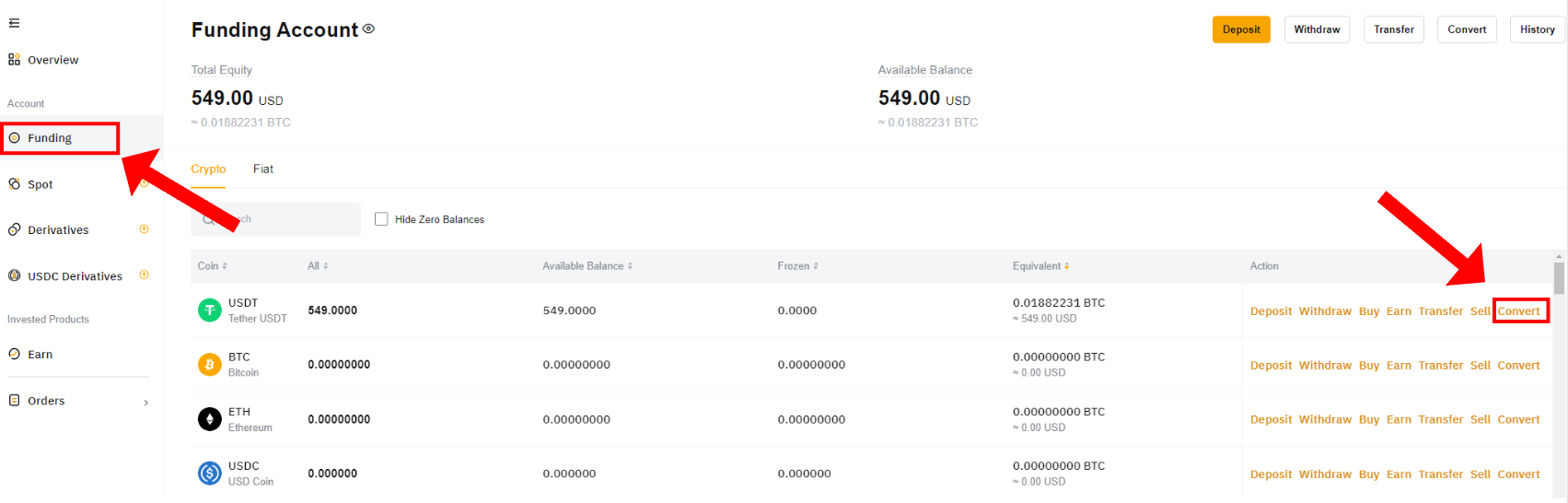Open Derivatives account in sidebar
The height and width of the screenshot is (503, 1568).
pos(58,230)
